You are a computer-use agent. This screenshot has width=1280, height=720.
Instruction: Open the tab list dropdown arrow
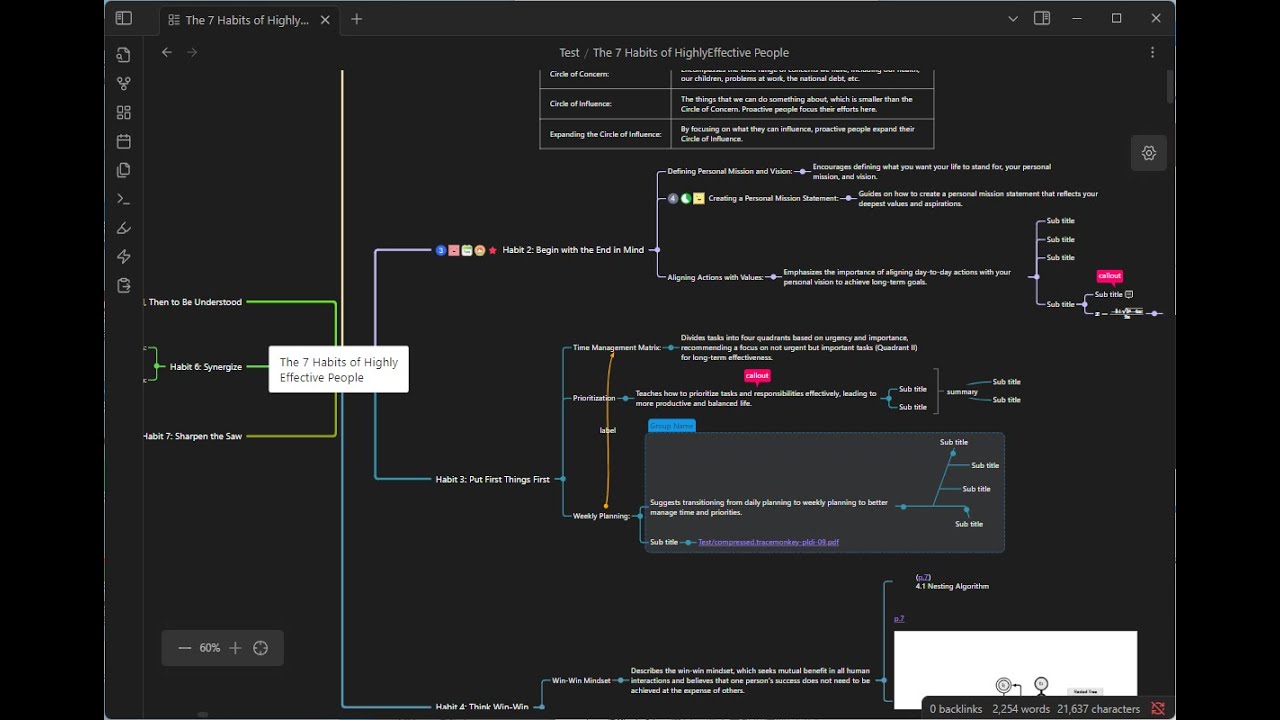tap(1013, 18)
